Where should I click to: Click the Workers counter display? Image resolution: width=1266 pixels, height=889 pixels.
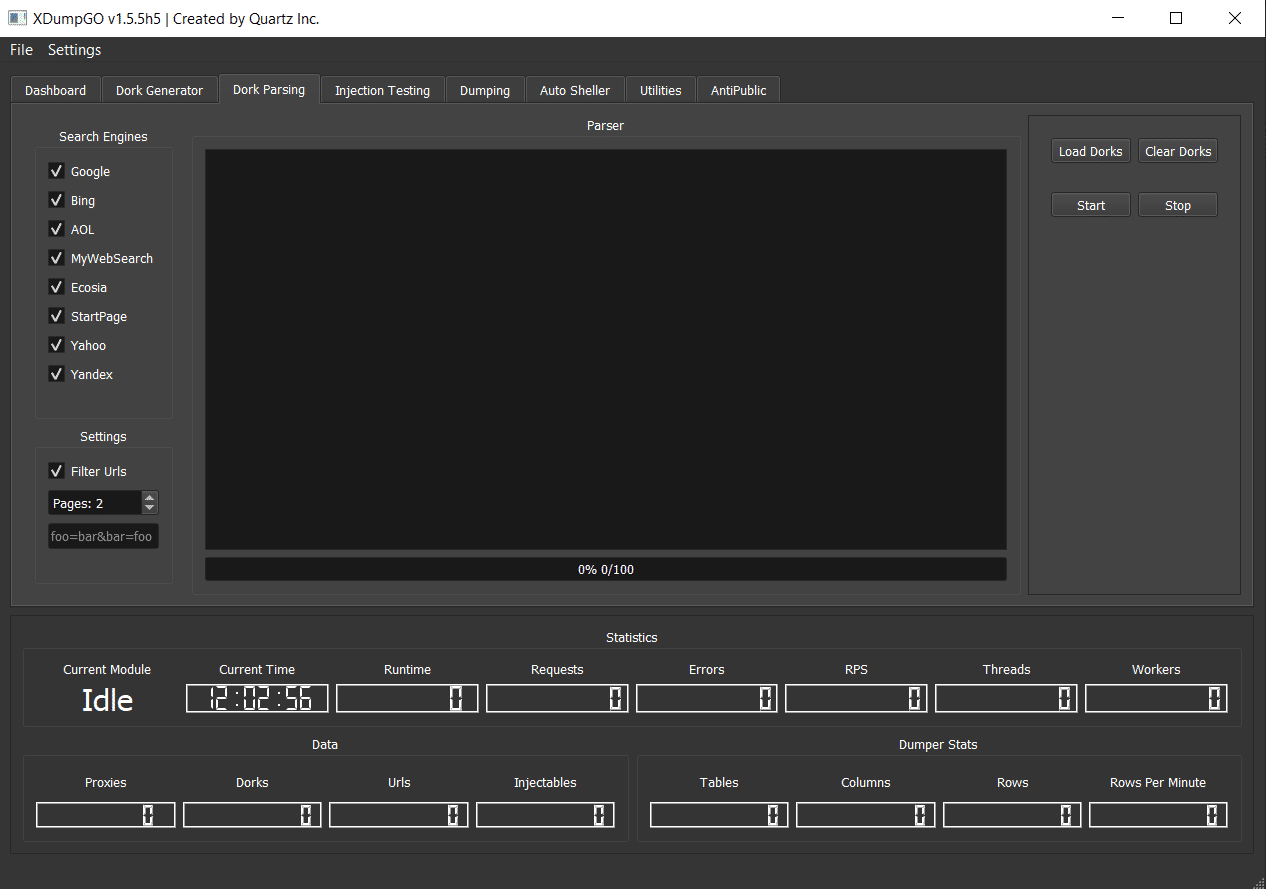(1156, 698)
